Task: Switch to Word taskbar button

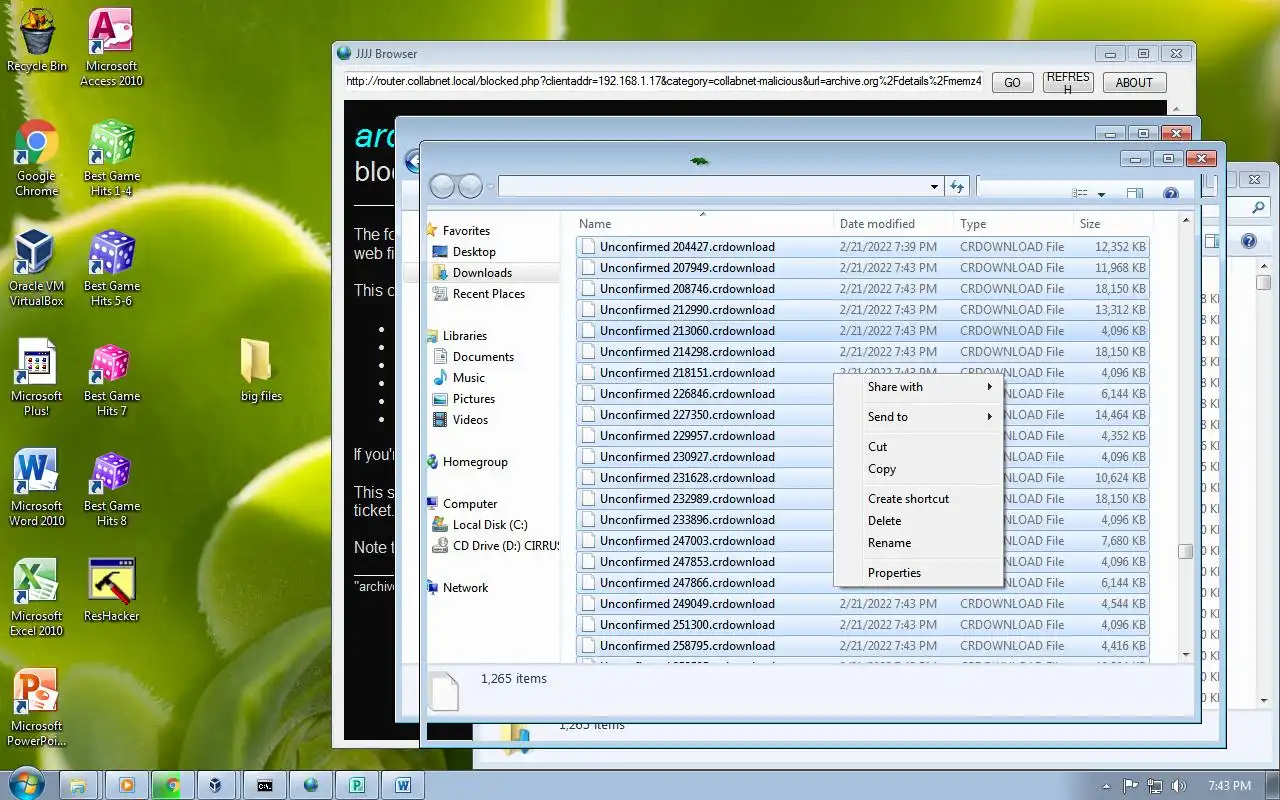Action: tap(403, 785)
